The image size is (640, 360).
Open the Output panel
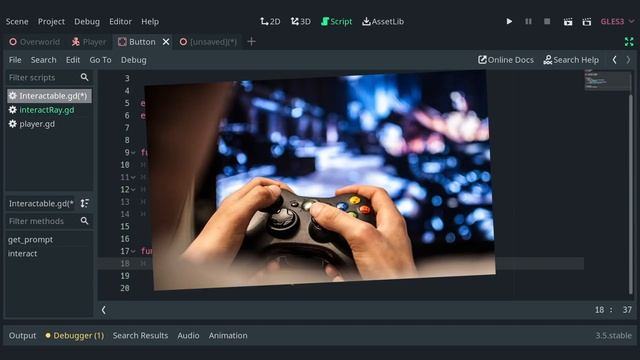point(22,336)
